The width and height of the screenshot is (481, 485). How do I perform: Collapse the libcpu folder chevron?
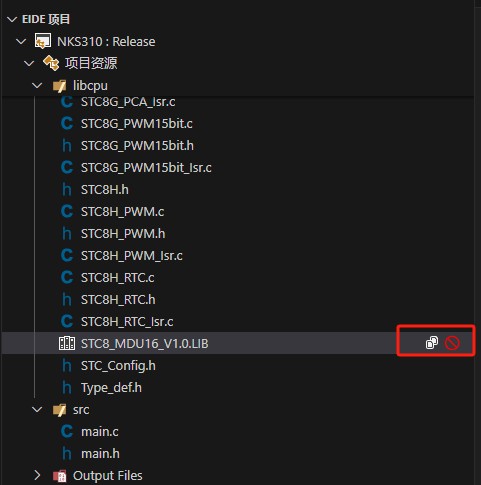pyautogui.click(x=37, y=86)
